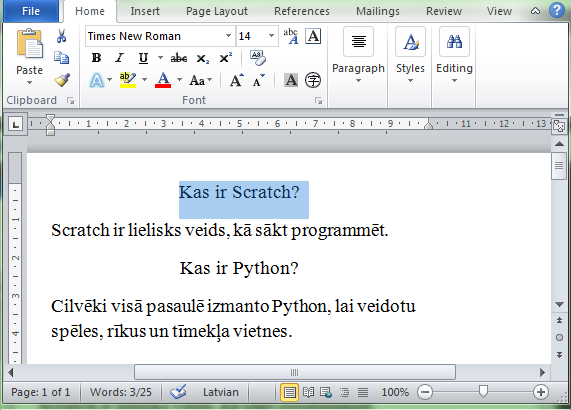Open the font size dropdown arrow
This screenshot has height=410, width=571.
(271, 36)
